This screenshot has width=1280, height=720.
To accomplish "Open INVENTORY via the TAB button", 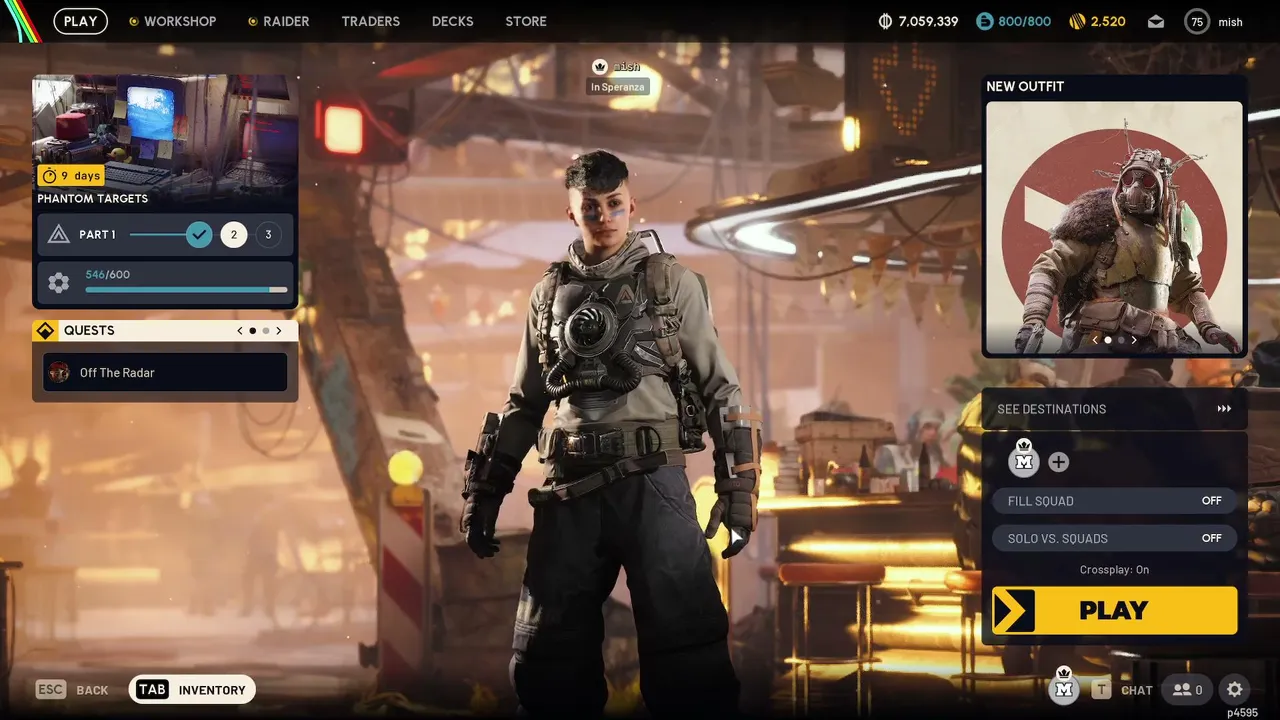I will coord(192,690).
